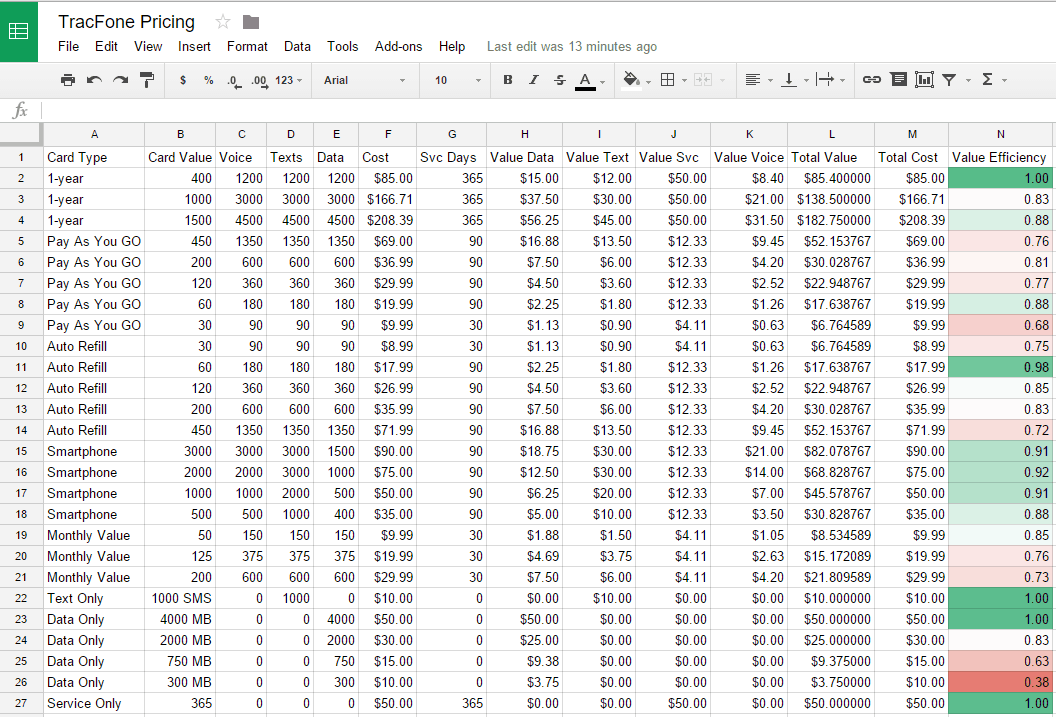Format as currency with dollar icon

[183, 80]
